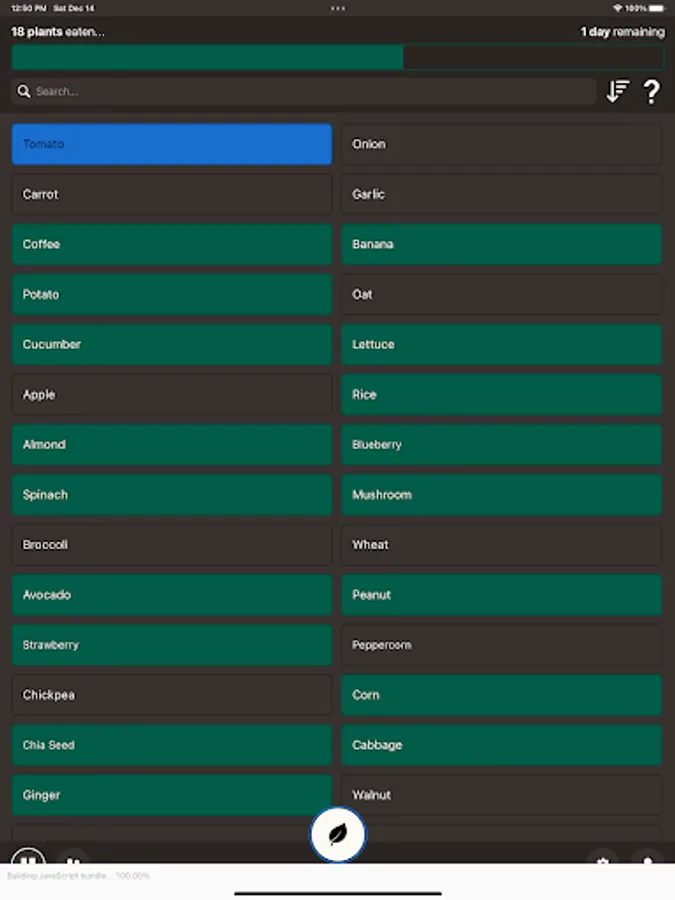This screenshot has height=900, width=675.
Task: Click the magnifier icon in search bar
Action: (x=24, y=91)
